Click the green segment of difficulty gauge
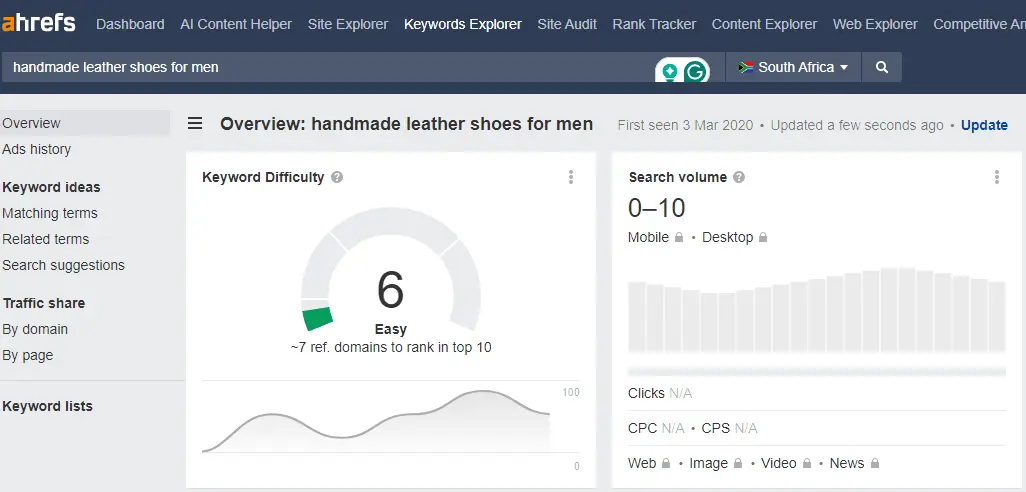This screenshot has width=1026, height=492. click(317, 319)
